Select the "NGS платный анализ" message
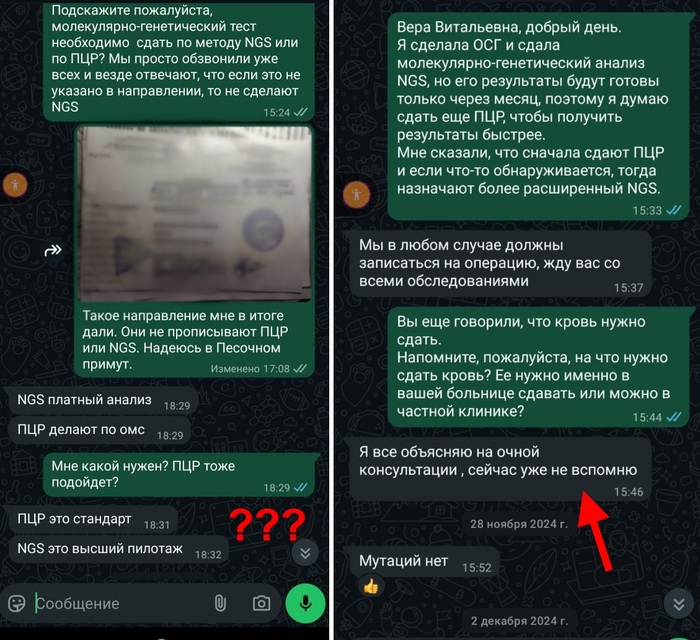This screenshot has height=640, width=700. point(103,400)
